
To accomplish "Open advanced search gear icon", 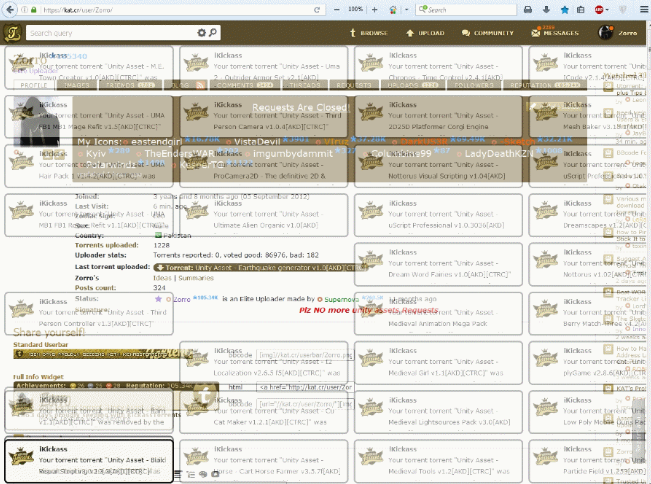I will 201,32.
